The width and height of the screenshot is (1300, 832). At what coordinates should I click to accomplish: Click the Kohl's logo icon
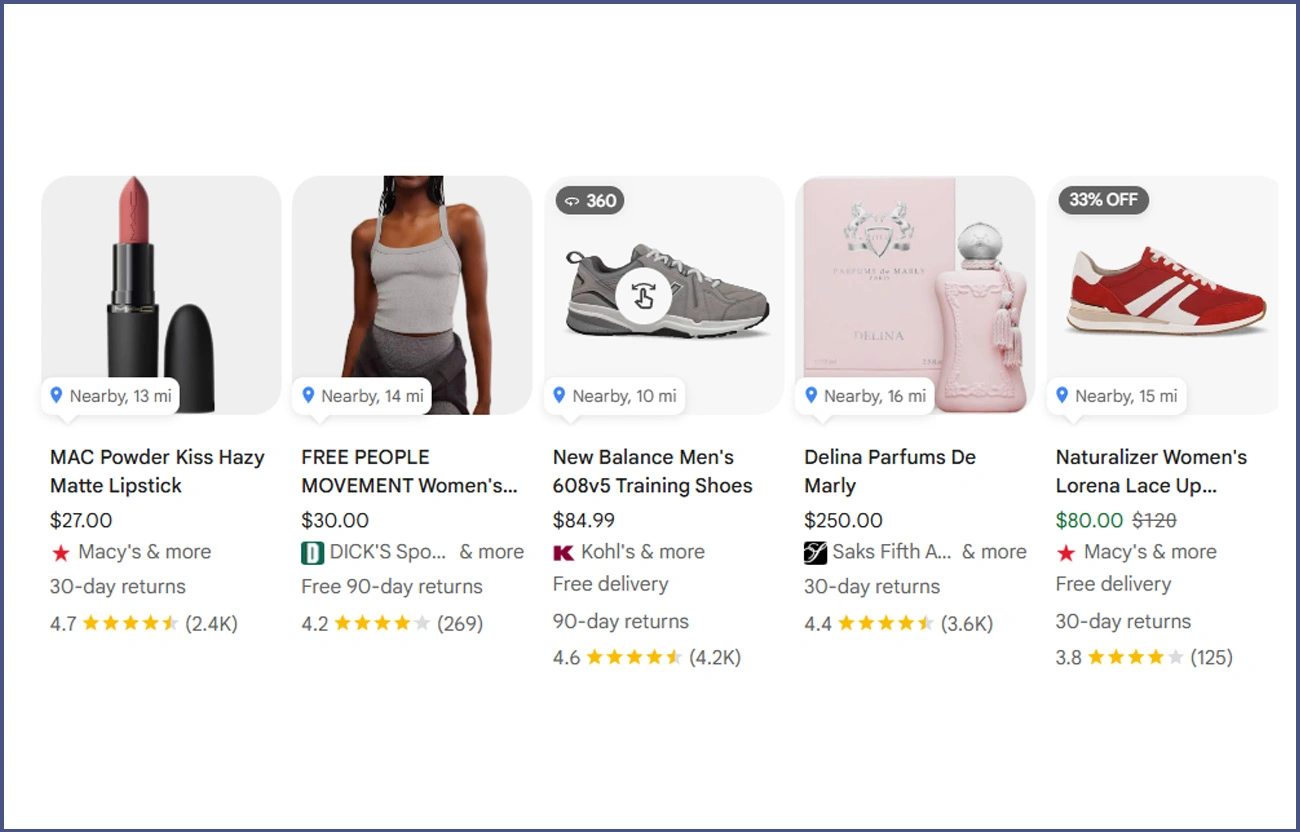pyautogui.click(x=564, y=553)
